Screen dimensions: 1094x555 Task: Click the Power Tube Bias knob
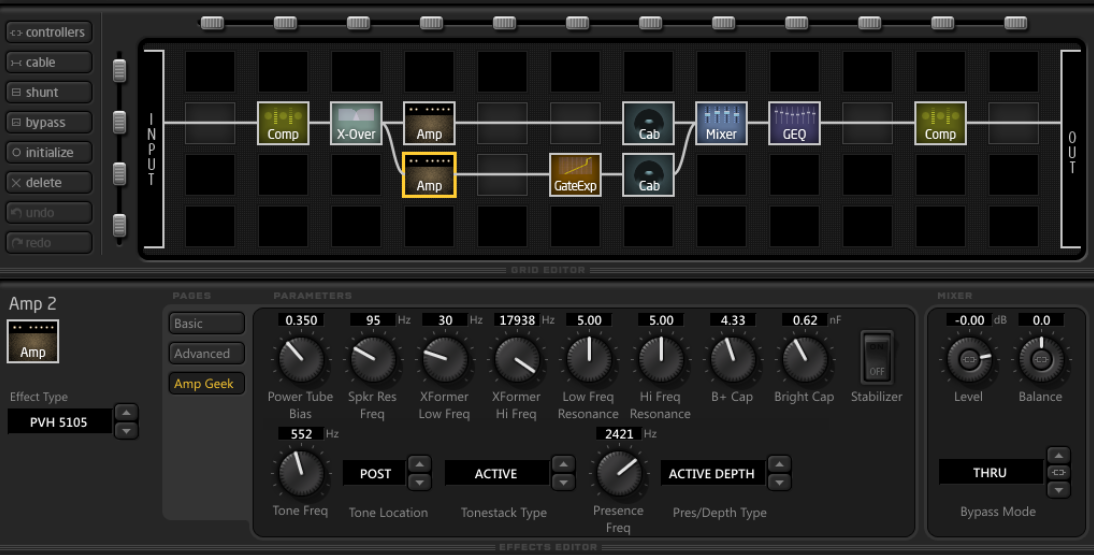(301, 360)
